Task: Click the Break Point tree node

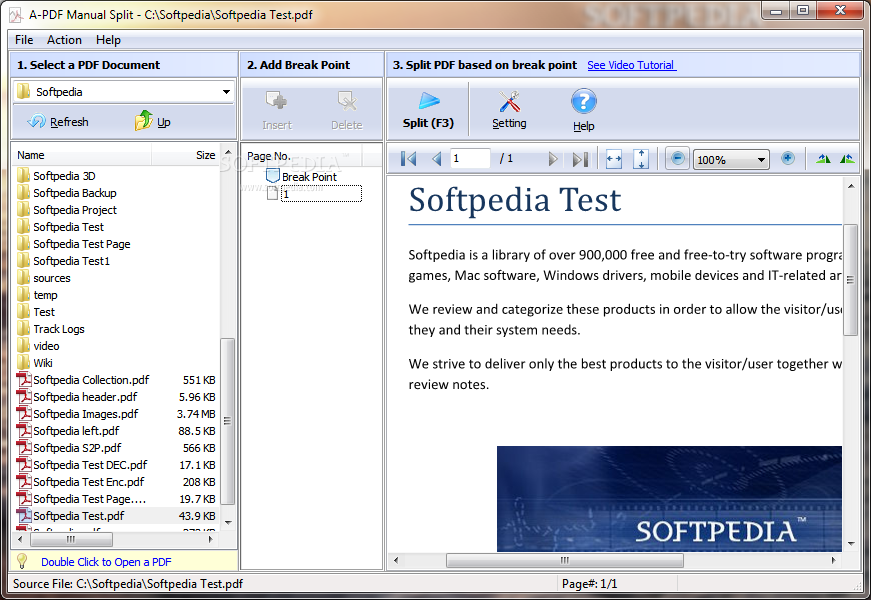Action: tap(309, 177)
